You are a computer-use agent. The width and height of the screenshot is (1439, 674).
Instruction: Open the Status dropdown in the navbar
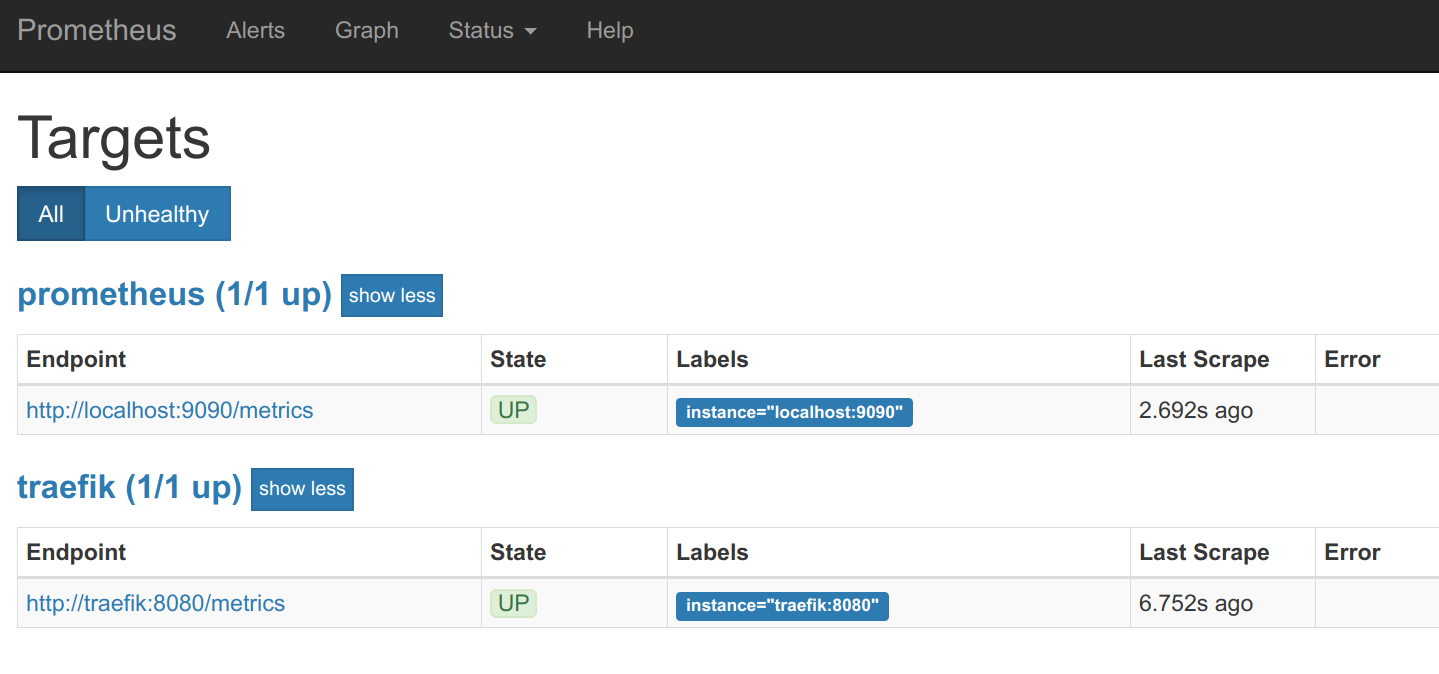[x=491, y=31]
